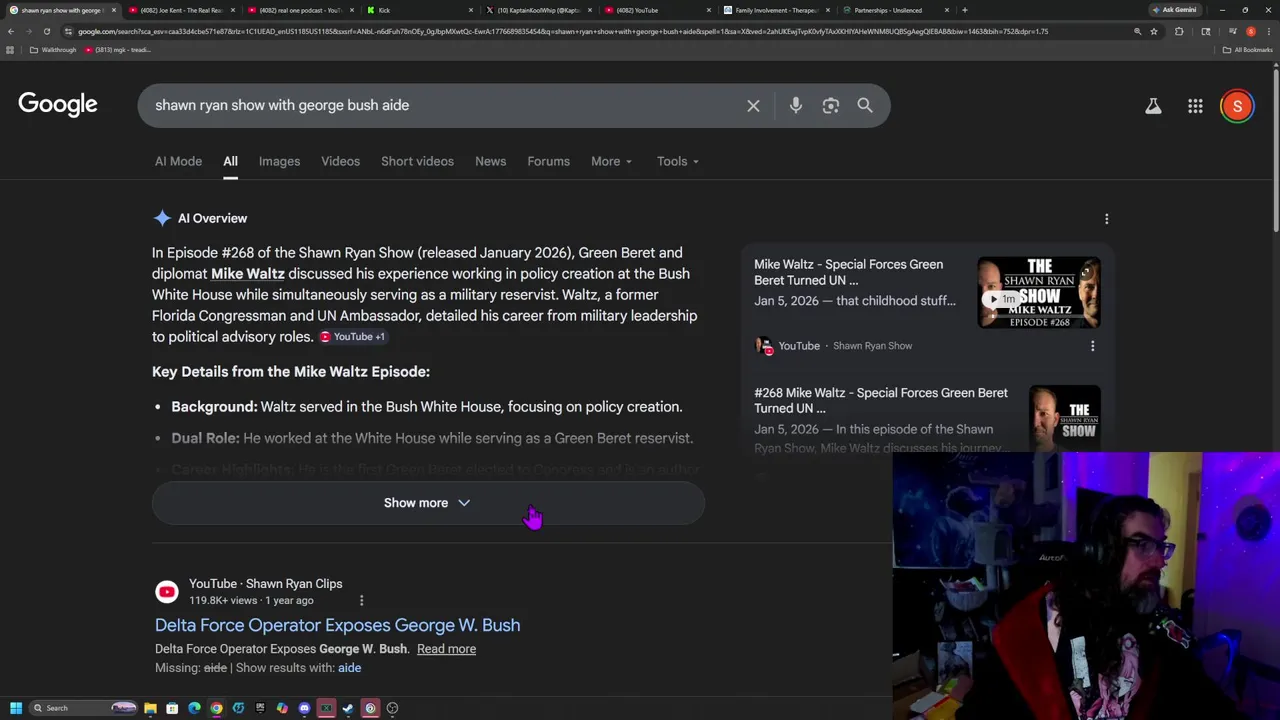1280x720 pixels.
Task: Clear the search box with the X icon
Action: click(x=753, y=105)
